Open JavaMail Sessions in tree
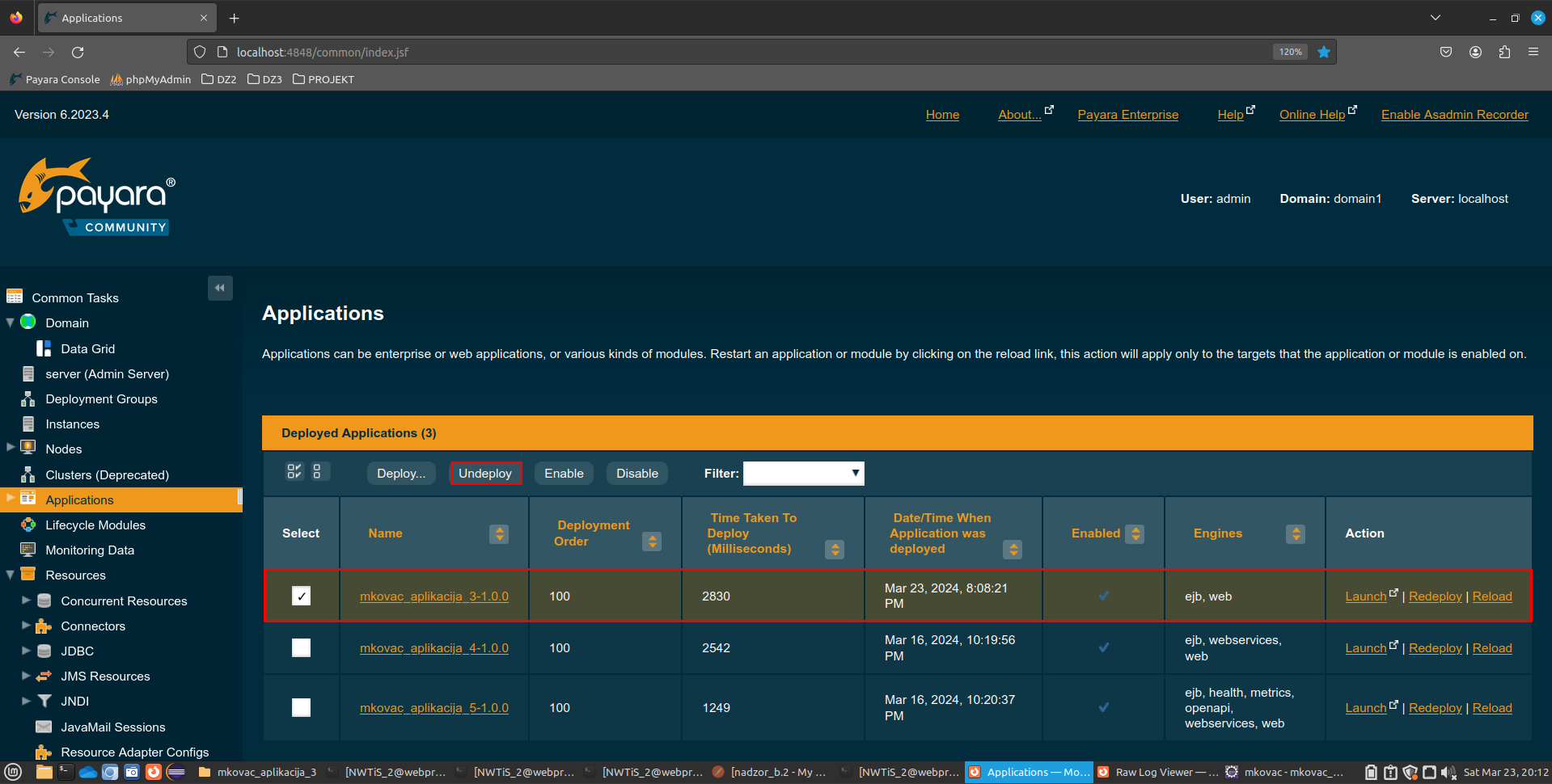1552x784 pixels. coord(112,727)
